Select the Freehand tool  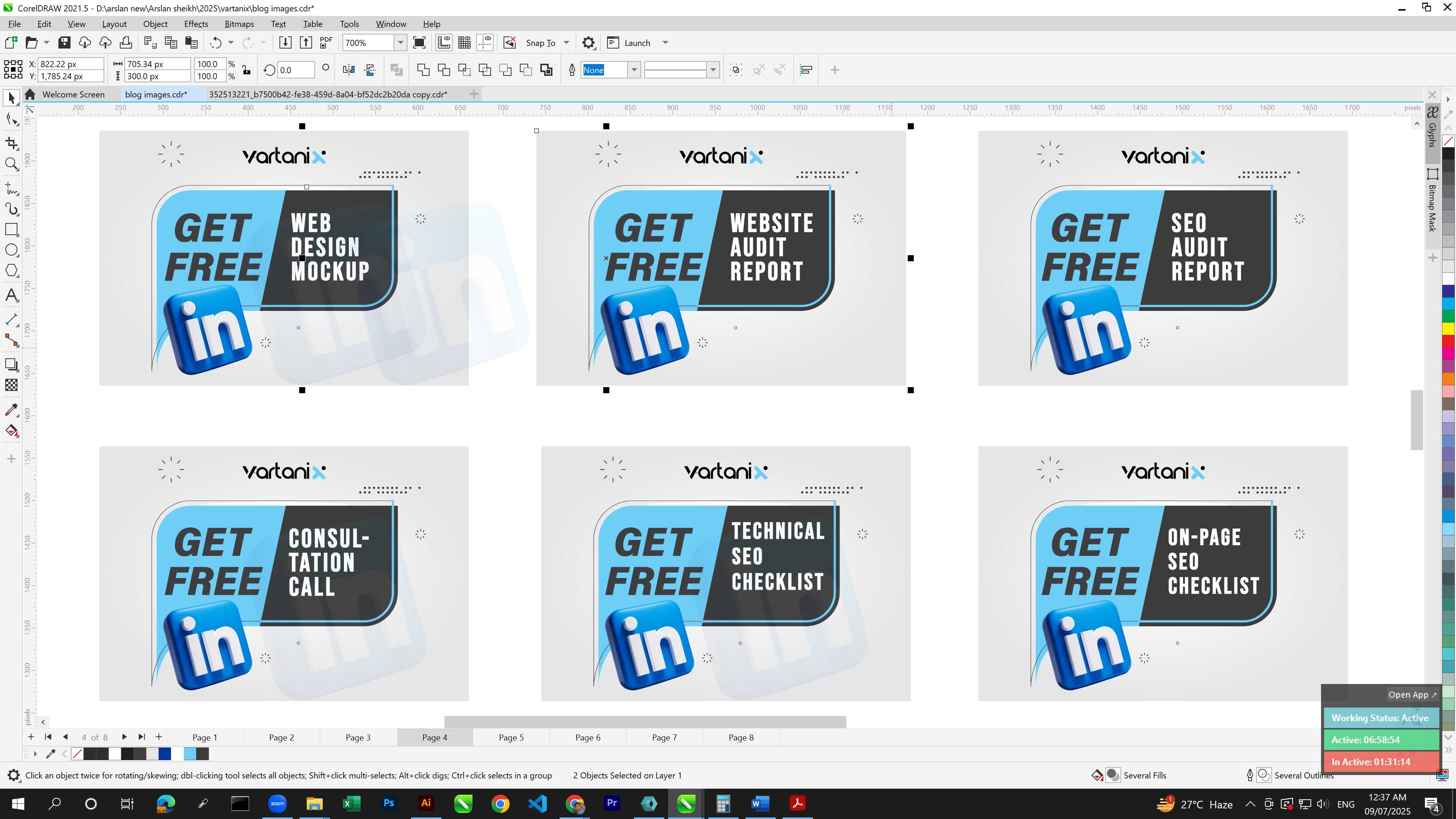pyautogui.click(x=11, y=188)
